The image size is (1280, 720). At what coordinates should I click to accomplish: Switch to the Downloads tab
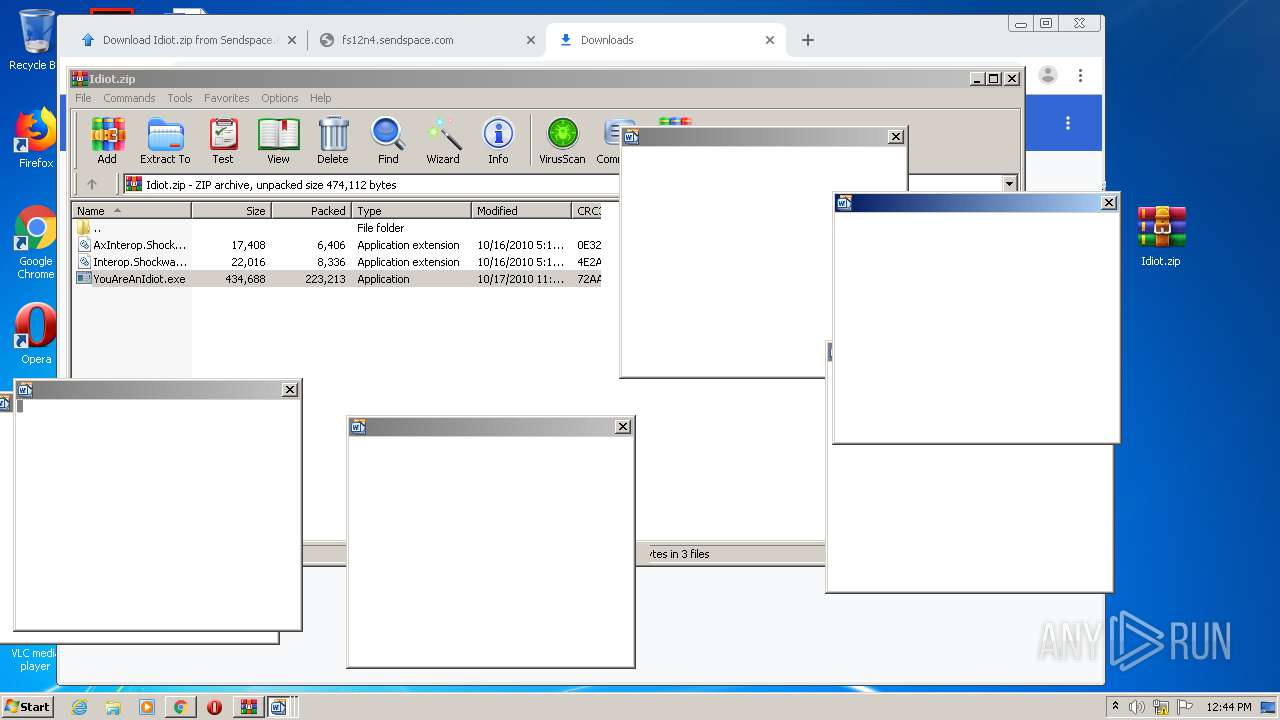pyautogui.click(x=664, y=40)
